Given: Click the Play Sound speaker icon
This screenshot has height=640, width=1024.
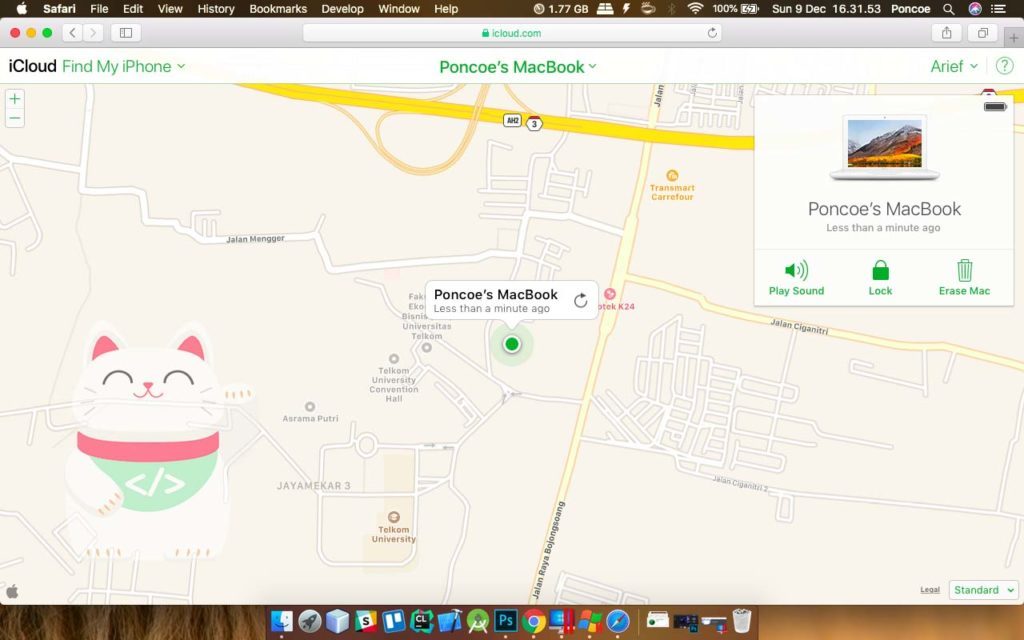Looking at the screenshot, I should 796,270.
